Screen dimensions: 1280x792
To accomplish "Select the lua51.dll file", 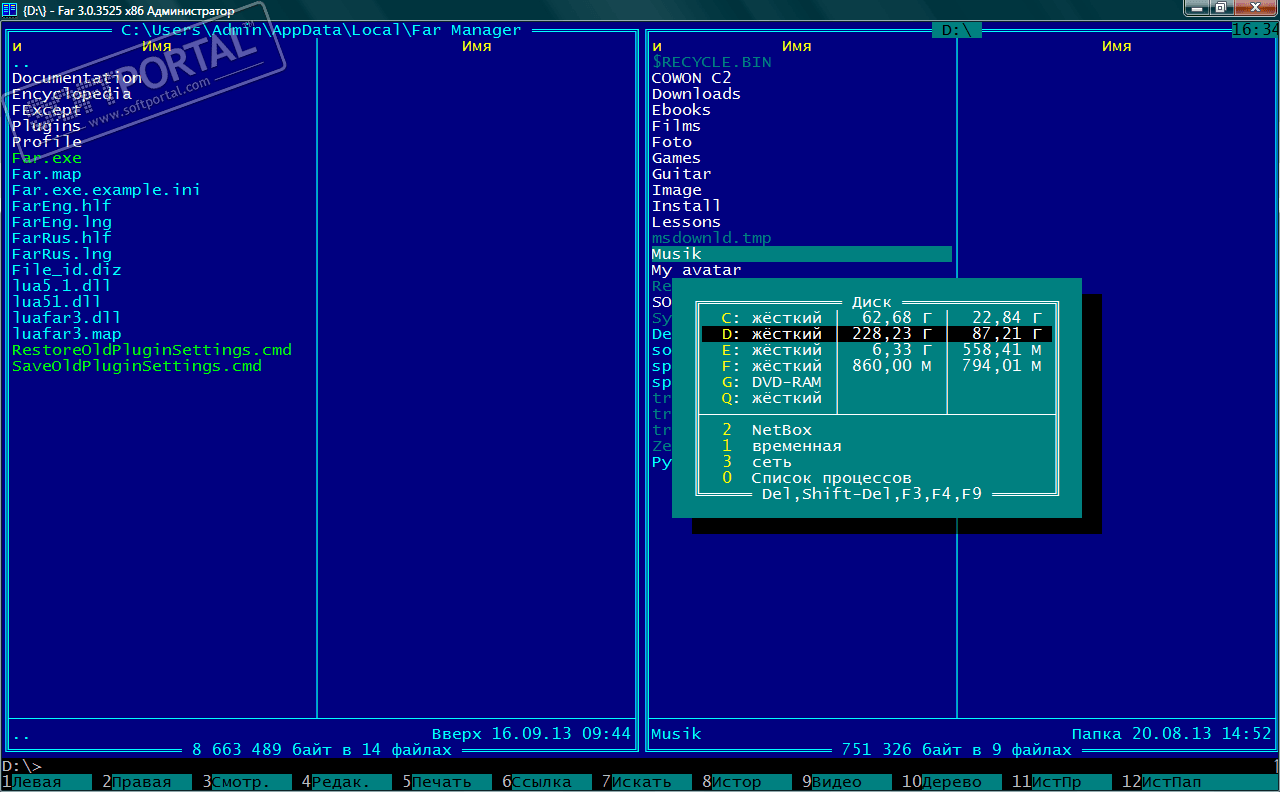I will (57, 302).
